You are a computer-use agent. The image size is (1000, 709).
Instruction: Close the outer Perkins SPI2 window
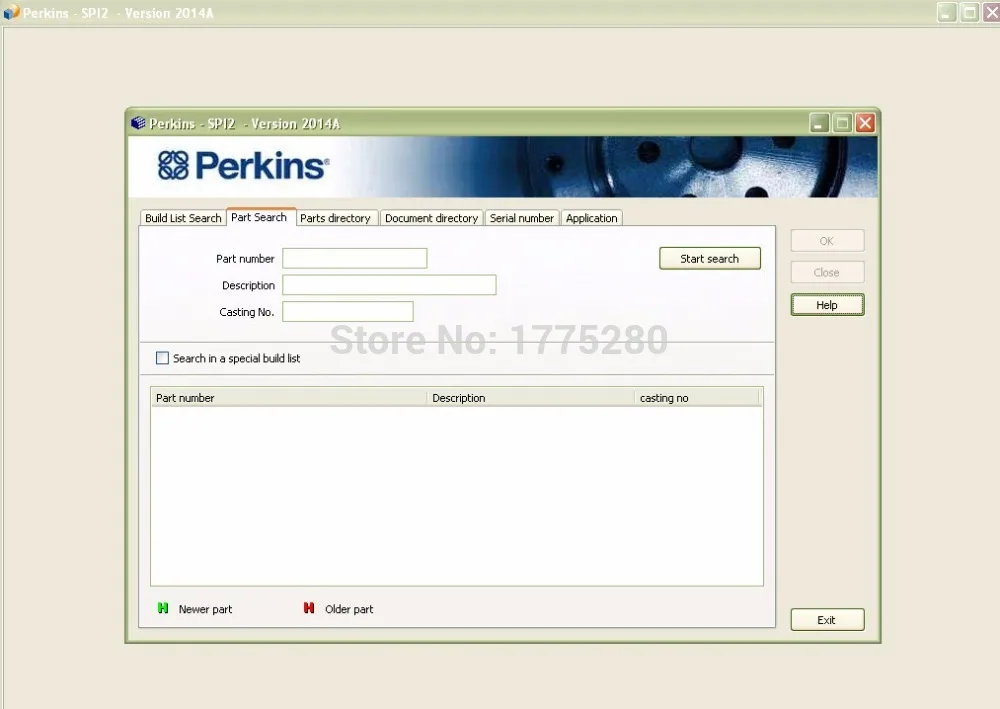point(992,12)
